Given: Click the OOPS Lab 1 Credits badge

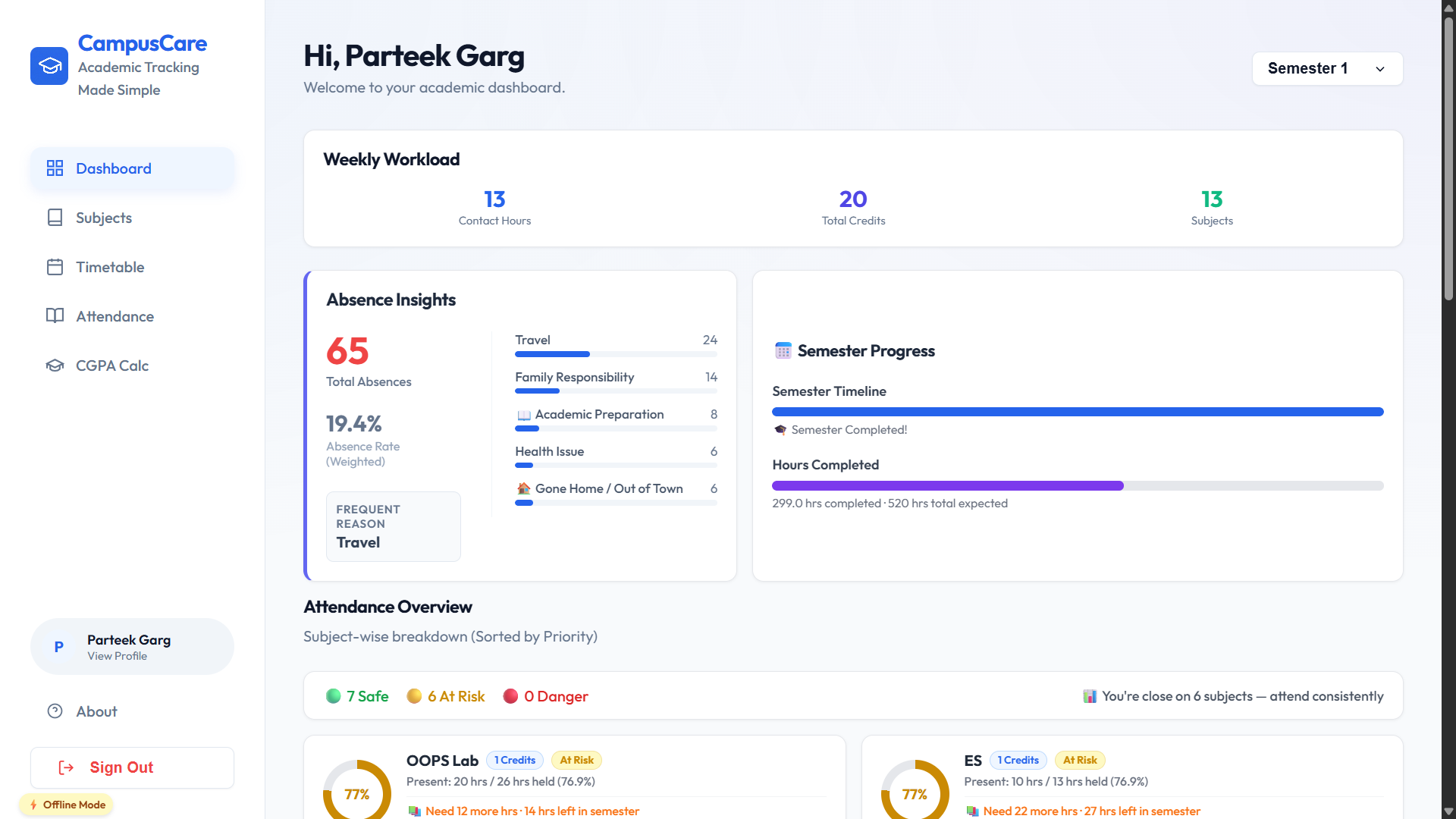Looking at the screenshot, I should point(515,760).
